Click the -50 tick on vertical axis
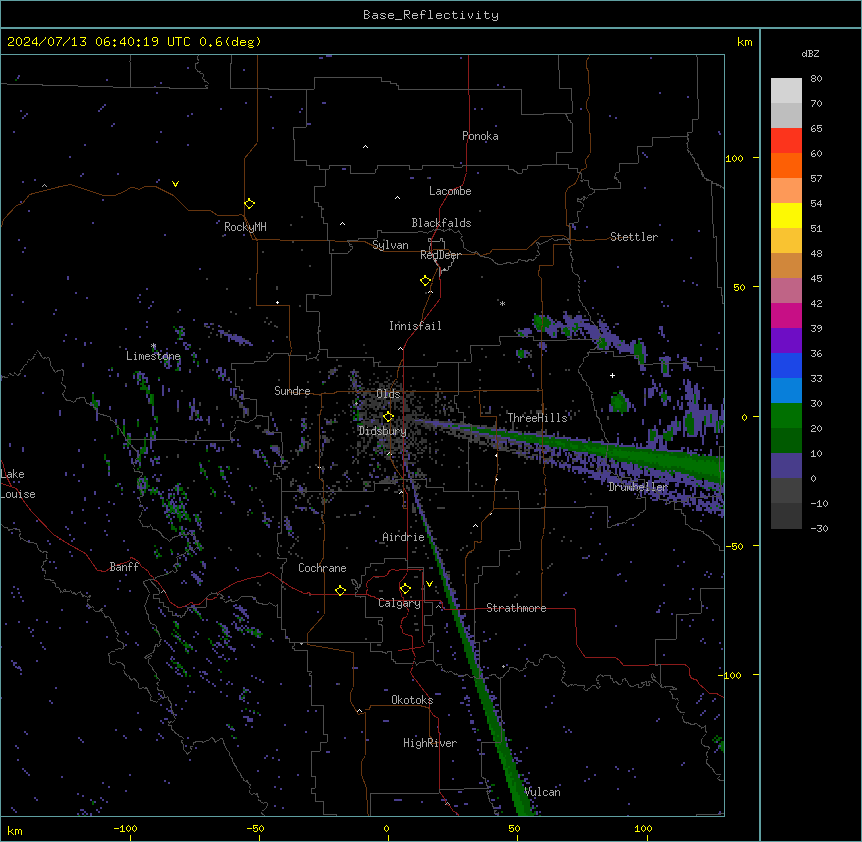862x842 pixels. pos(734,546)
